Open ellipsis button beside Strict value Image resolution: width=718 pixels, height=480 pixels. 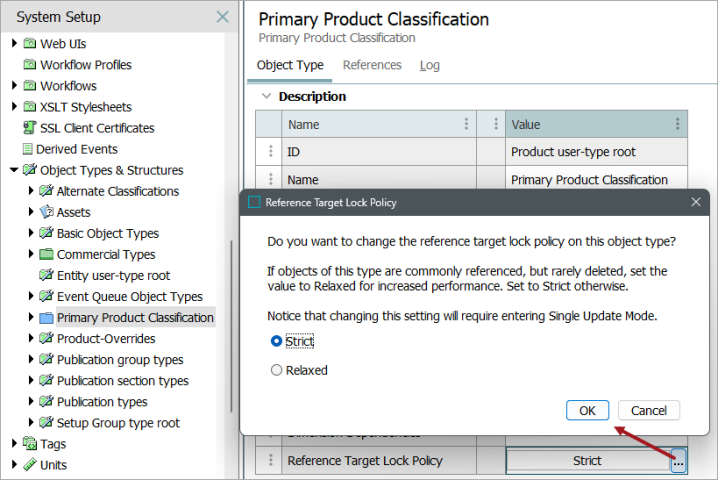pyautogui.click(x=678, y=461)
